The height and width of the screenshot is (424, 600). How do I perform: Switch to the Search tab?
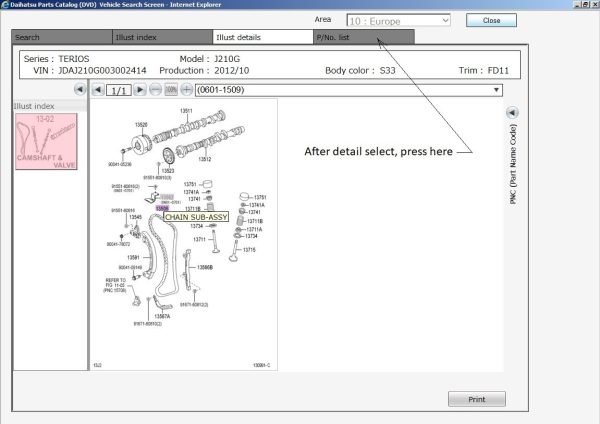click(x=62, y=37)
